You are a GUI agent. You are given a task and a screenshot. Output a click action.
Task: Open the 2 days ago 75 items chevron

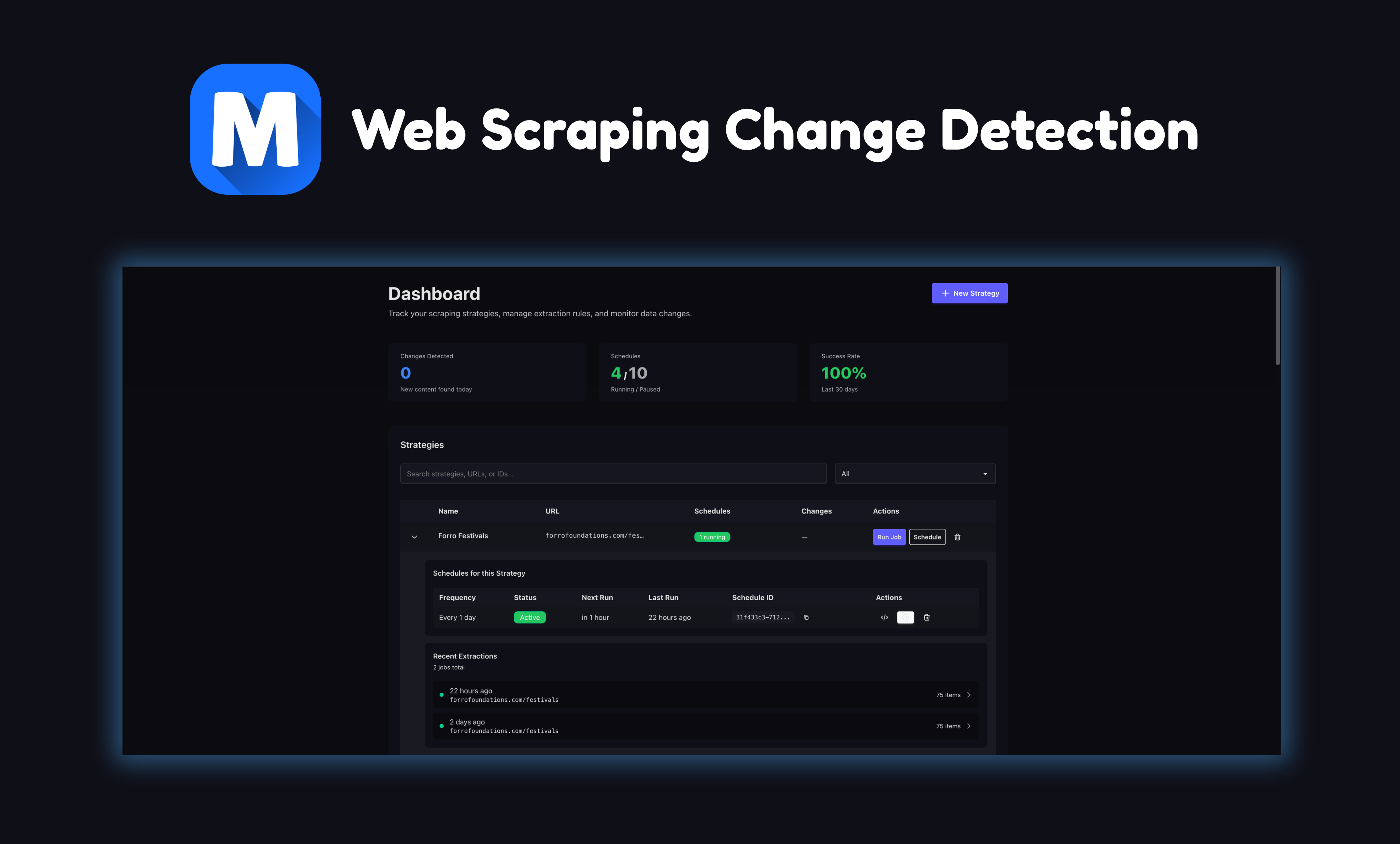[969, 726]
